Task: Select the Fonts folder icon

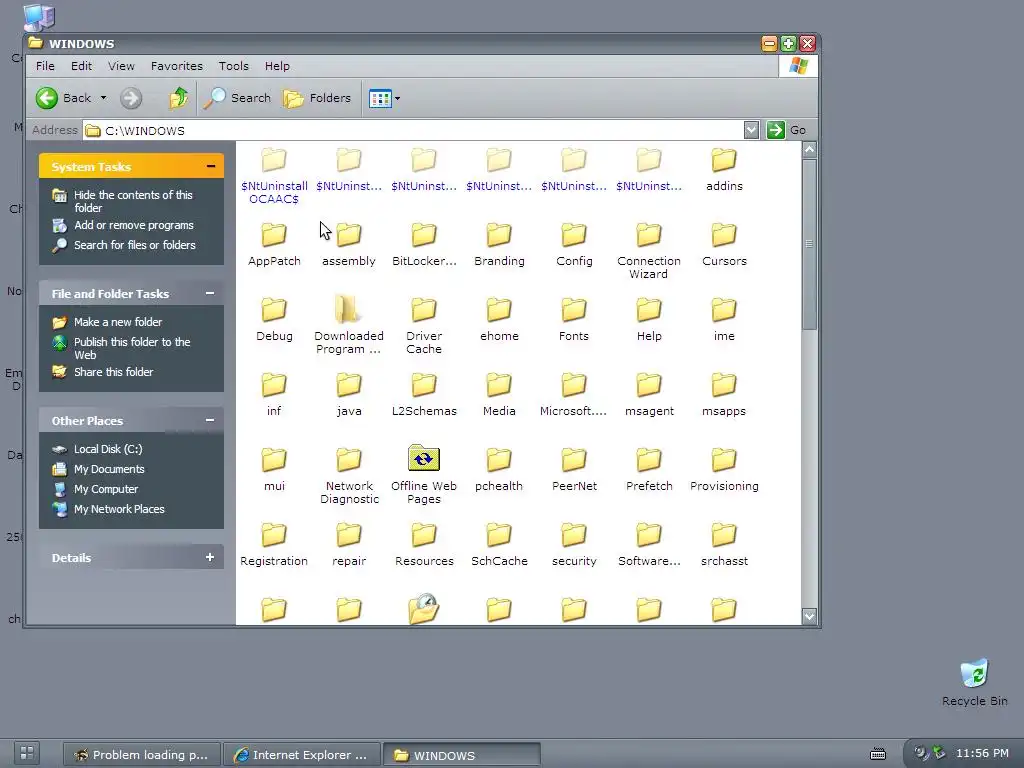Action: tap(573, 310)
